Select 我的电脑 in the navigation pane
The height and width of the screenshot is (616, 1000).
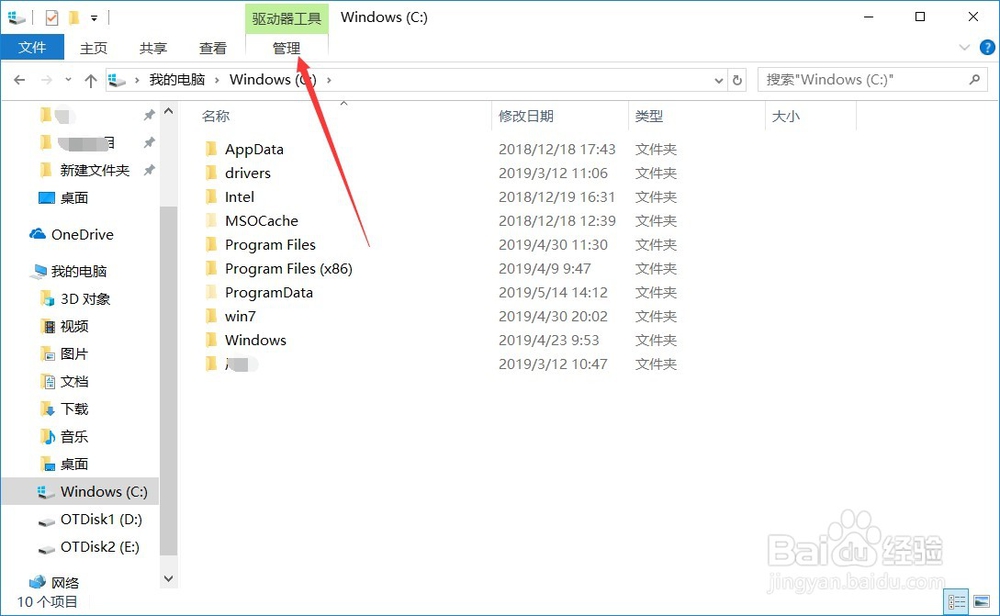tap(78, 272)
